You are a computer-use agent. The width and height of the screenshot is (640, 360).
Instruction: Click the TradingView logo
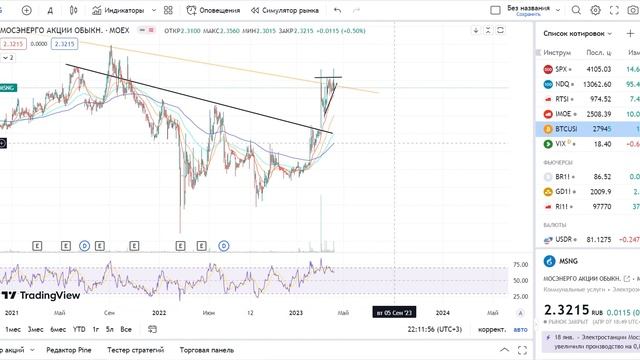pos(40,295)
